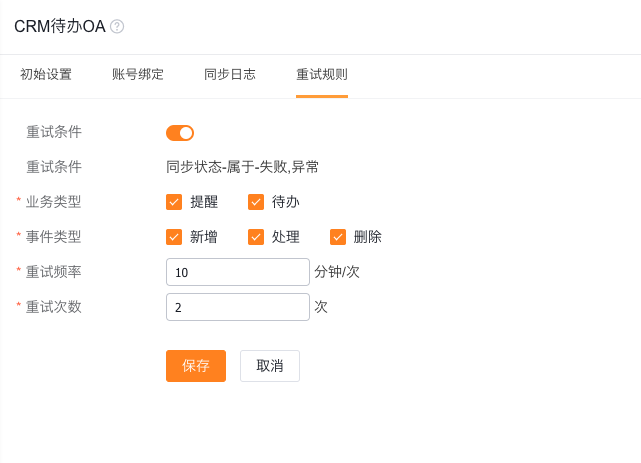The image size is (641, 463).
Task: Deselect the 处理 event type checkbox
Action: [256, 237]
